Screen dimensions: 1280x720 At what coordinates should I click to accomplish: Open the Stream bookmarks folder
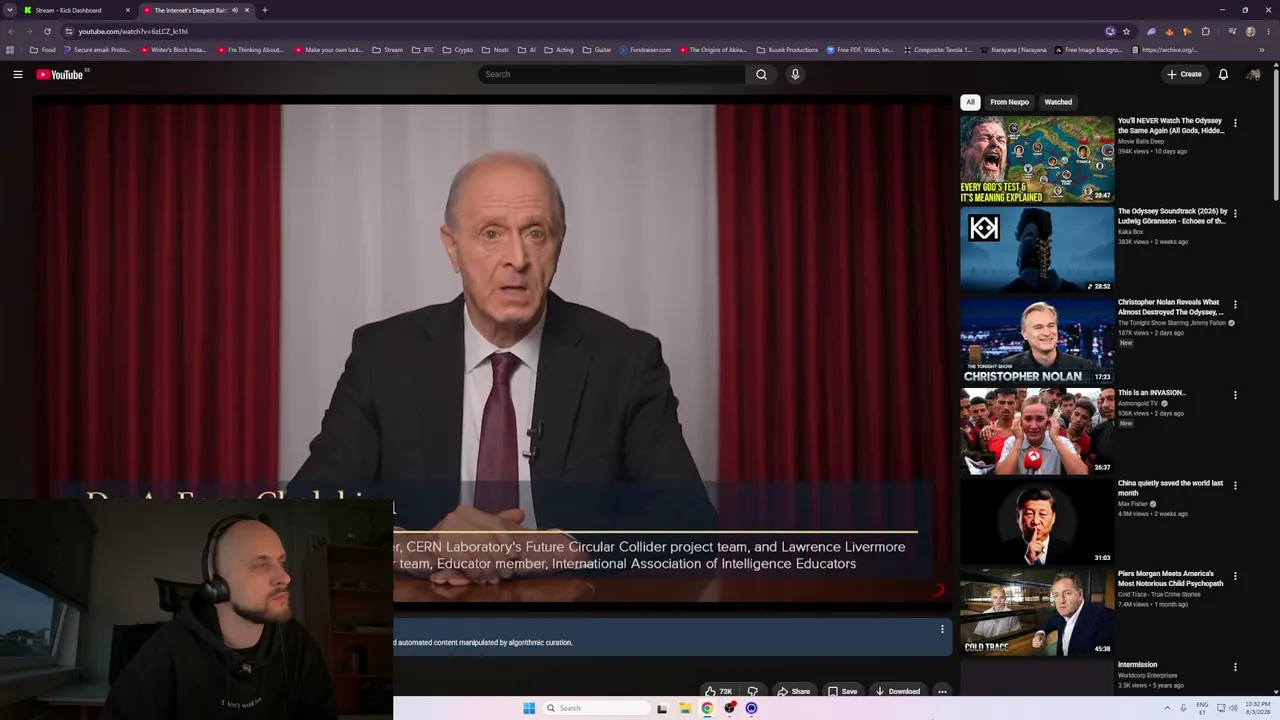388,50
